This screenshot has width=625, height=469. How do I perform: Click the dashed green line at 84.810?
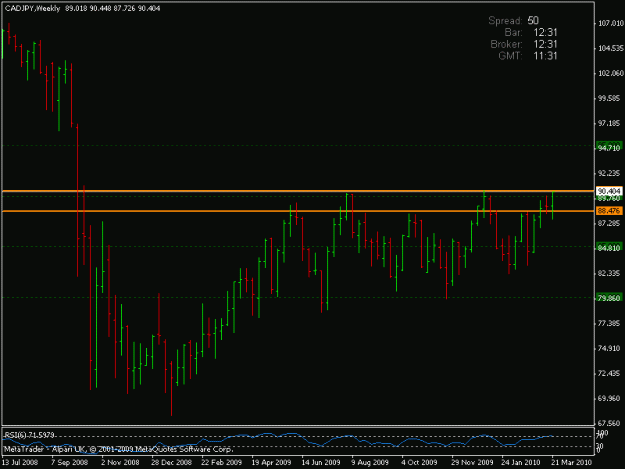[298, 247]
